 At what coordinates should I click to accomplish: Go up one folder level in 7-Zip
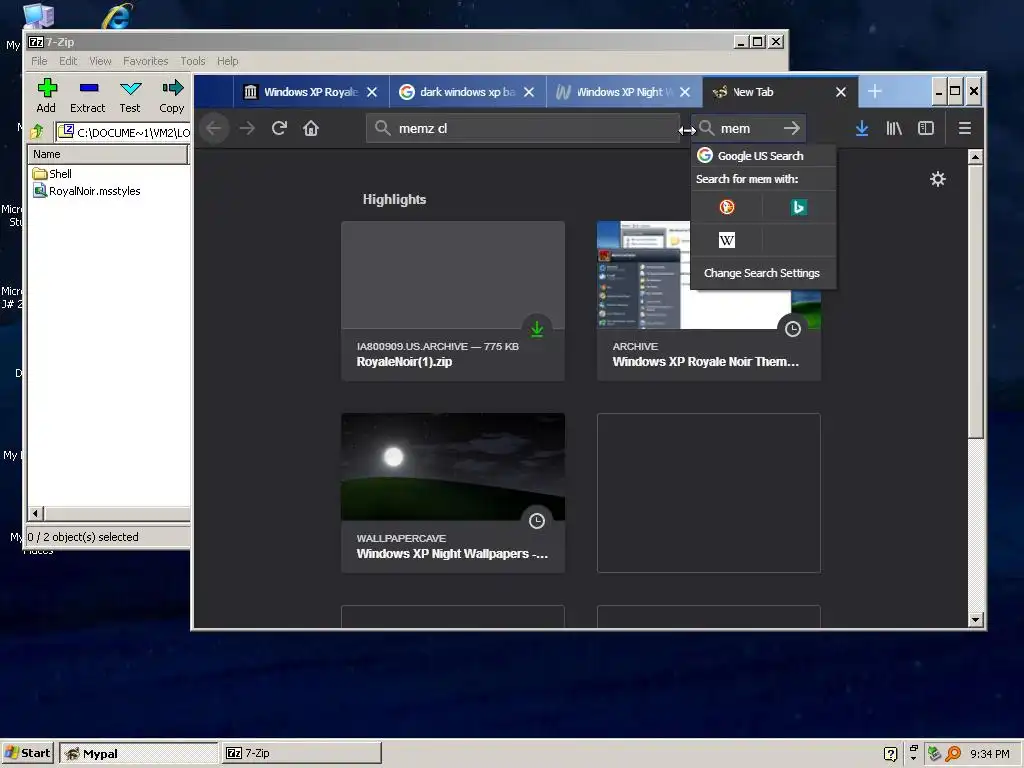37,132
